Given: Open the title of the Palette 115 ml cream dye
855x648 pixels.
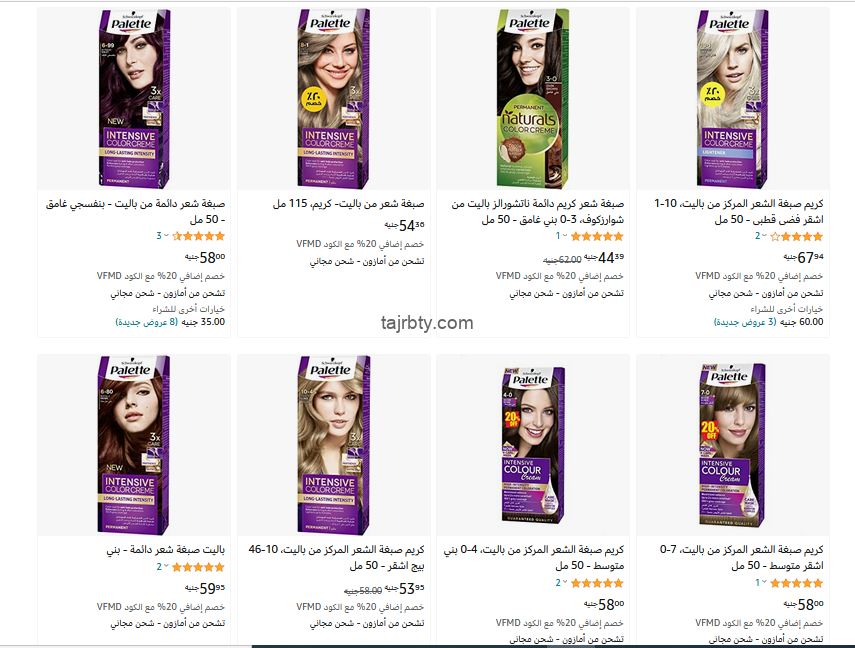Looking at the screenshot, I should 348,203.
